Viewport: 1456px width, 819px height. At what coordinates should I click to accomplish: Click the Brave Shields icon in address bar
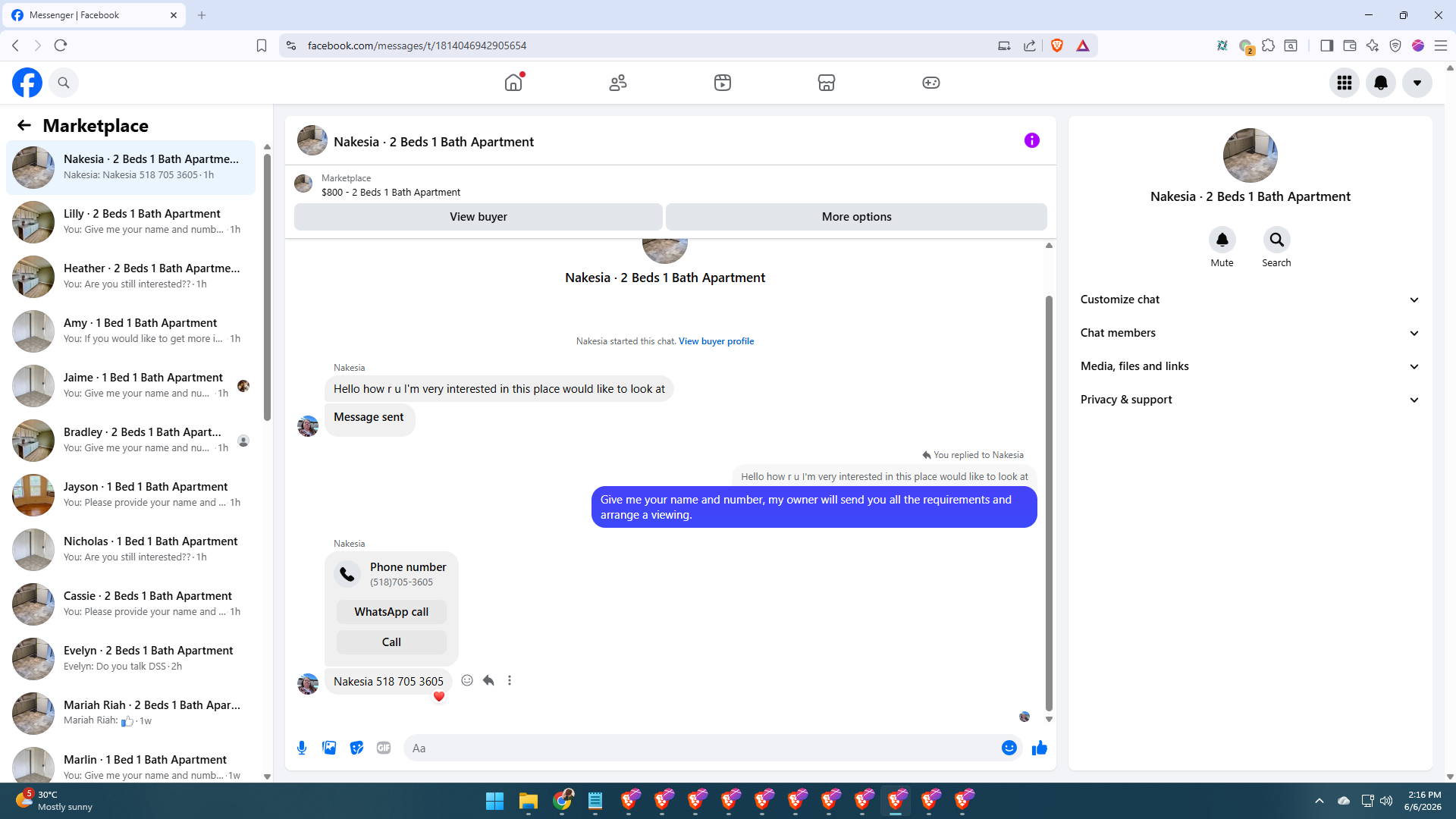coord(1057,45)
